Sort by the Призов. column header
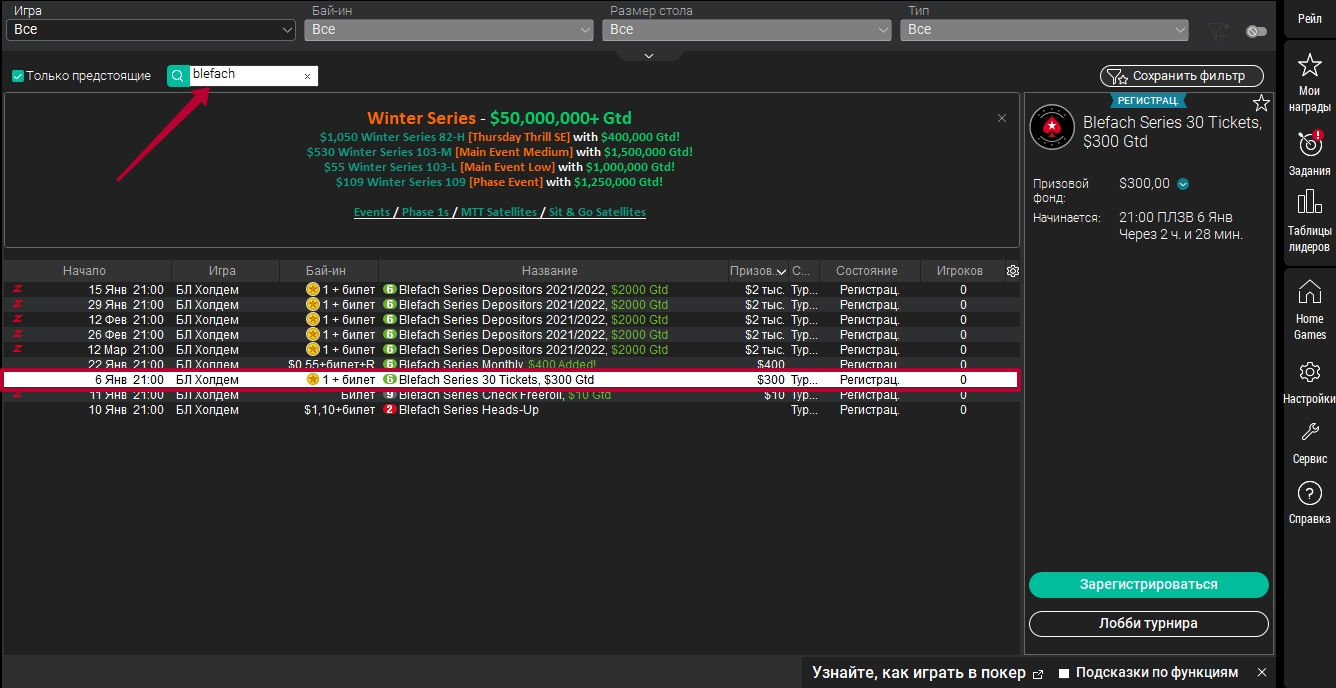The height and width of the screenshot is (688, 1336). pyautogui.click(x=759, y=271)
